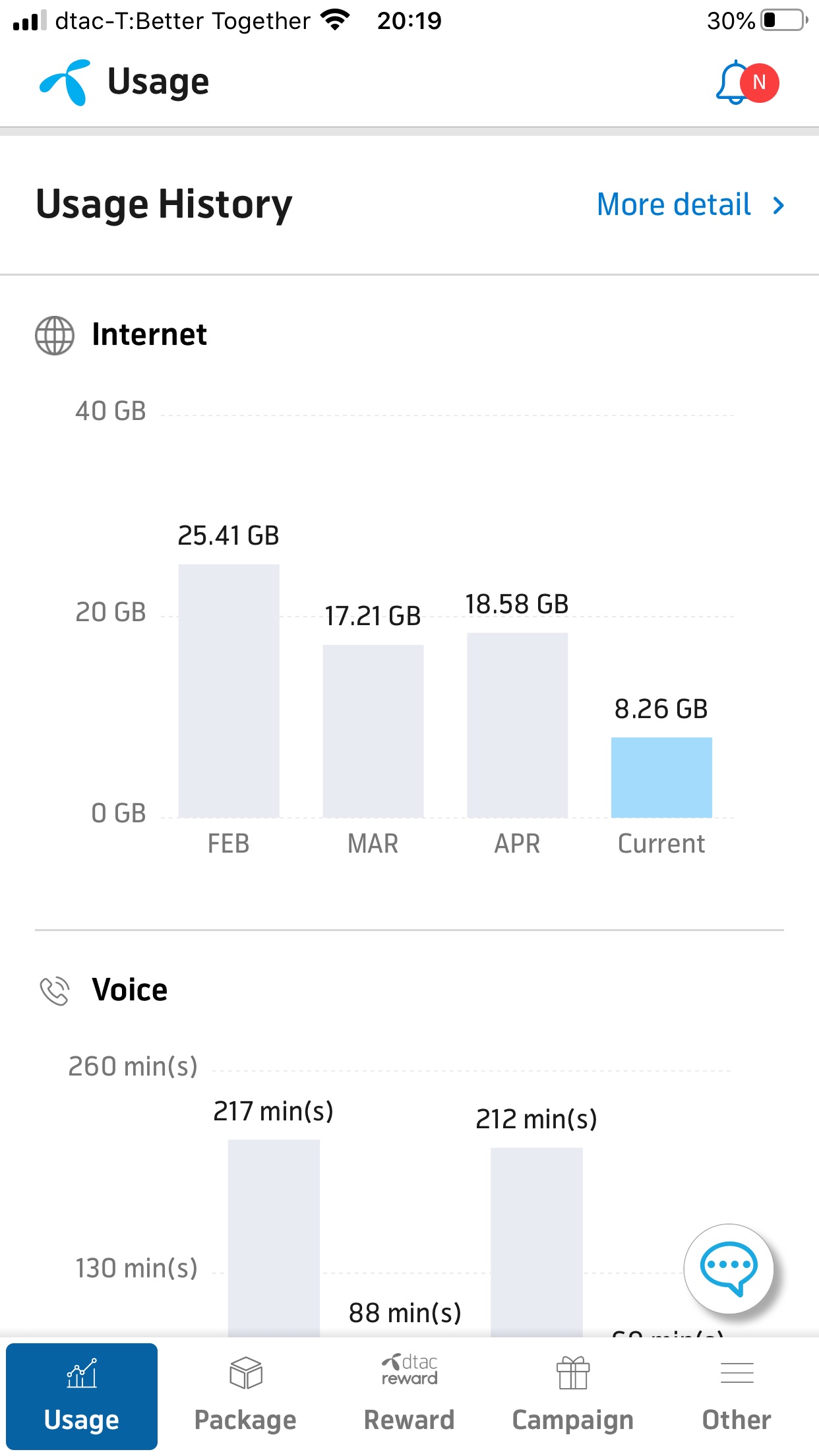Open the chat support bubble
Viewport: 819px width, 1456px height.
coord(728,1267)
